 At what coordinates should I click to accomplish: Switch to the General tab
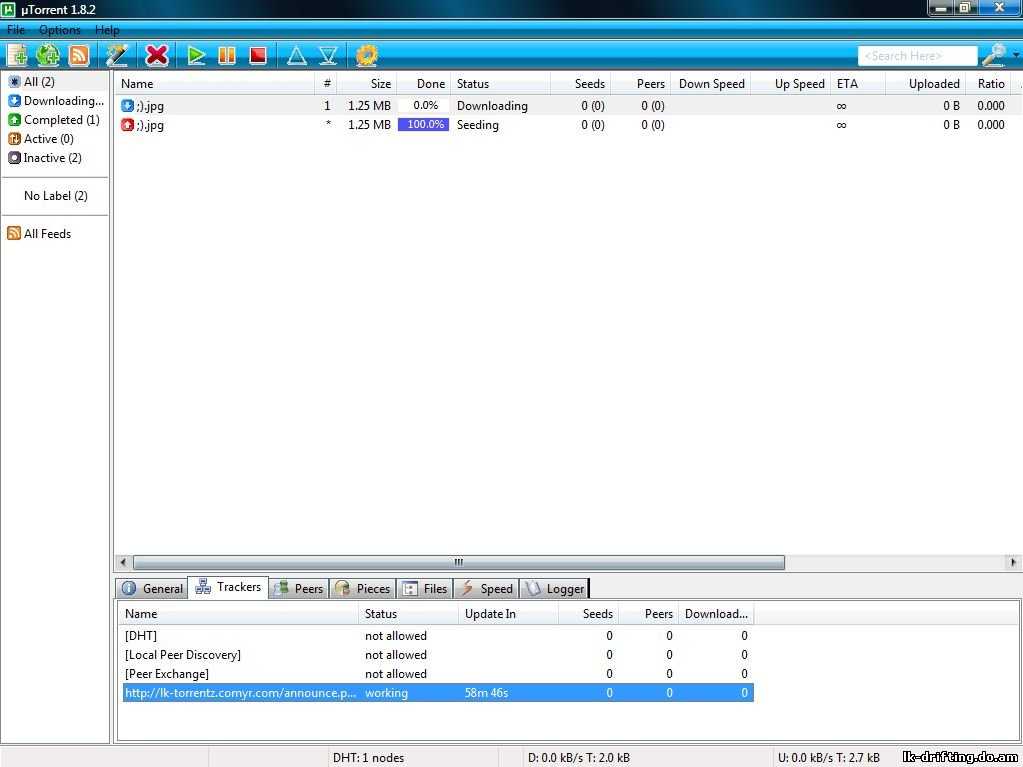(153, 588)
